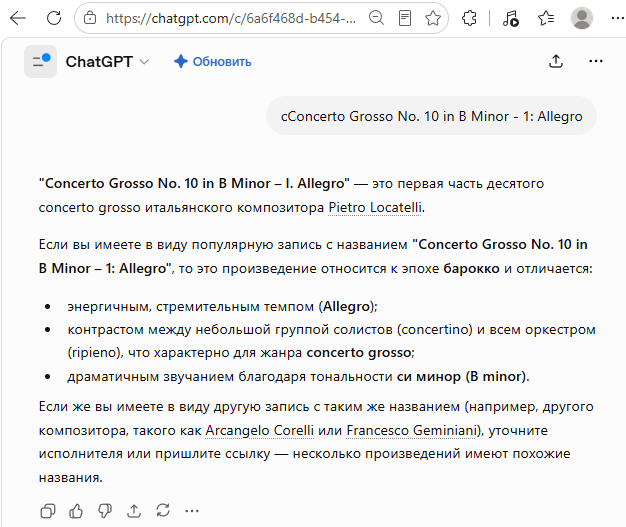
Task: Share this conversation from the header
Action: pyautogui.click(x=556, y=61)
